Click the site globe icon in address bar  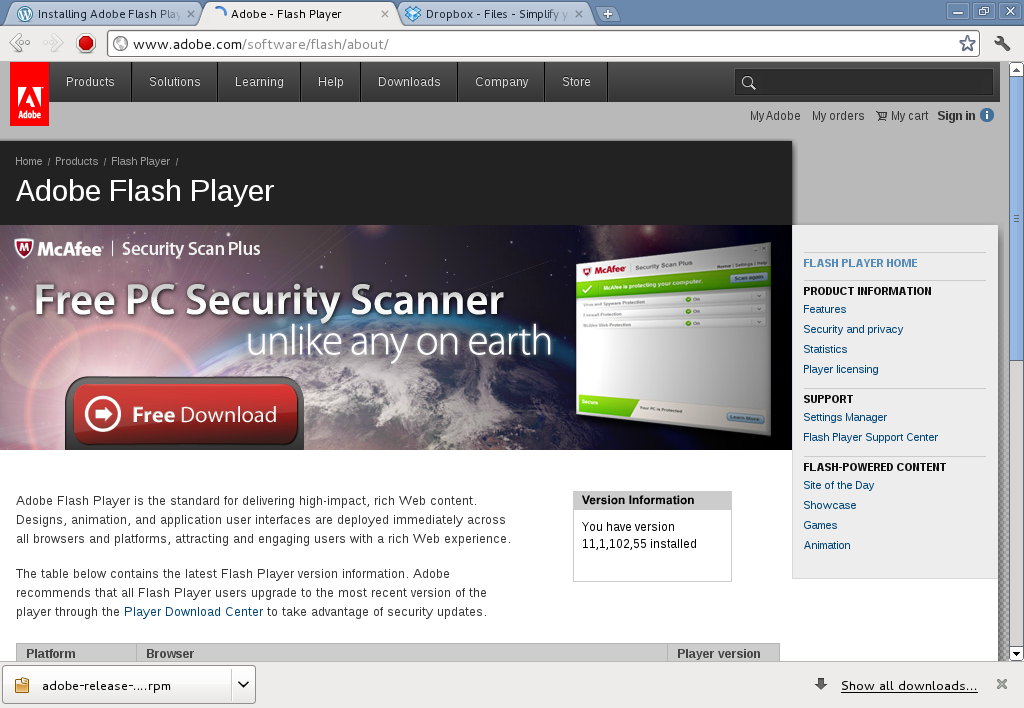[x=120, y=44]
